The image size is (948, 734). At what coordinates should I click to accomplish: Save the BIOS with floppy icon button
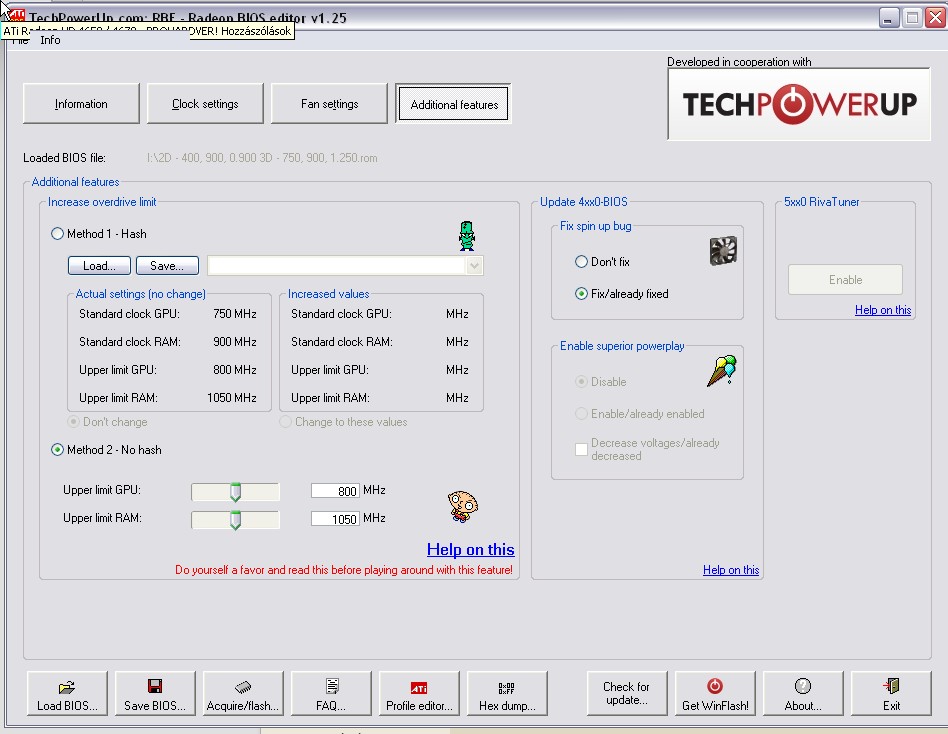pos(155,693)
